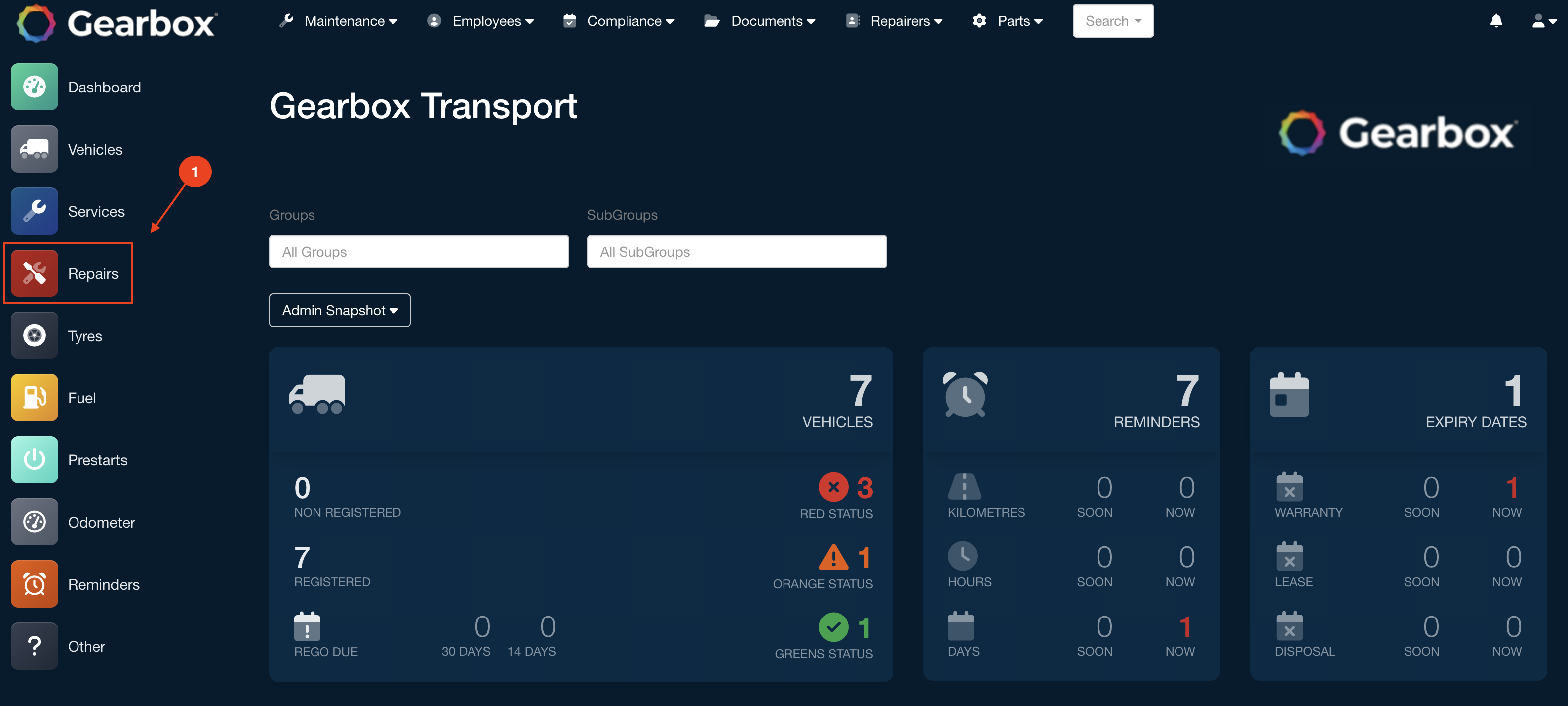Select the Tyres icon
Viewport: 1568px width, 706px height.
[34, 336]
